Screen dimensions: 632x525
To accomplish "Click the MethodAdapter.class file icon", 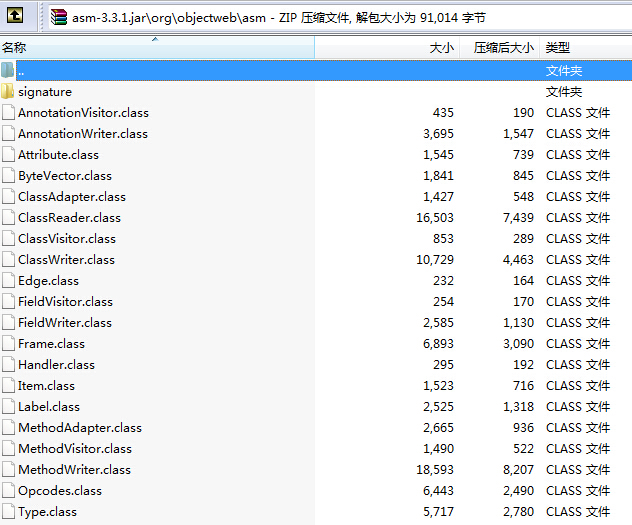I will [8, 427].
